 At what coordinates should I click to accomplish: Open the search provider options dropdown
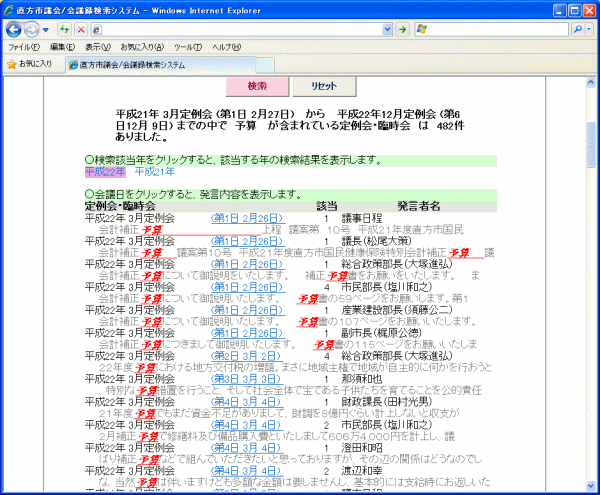click(x=589, y=29)
